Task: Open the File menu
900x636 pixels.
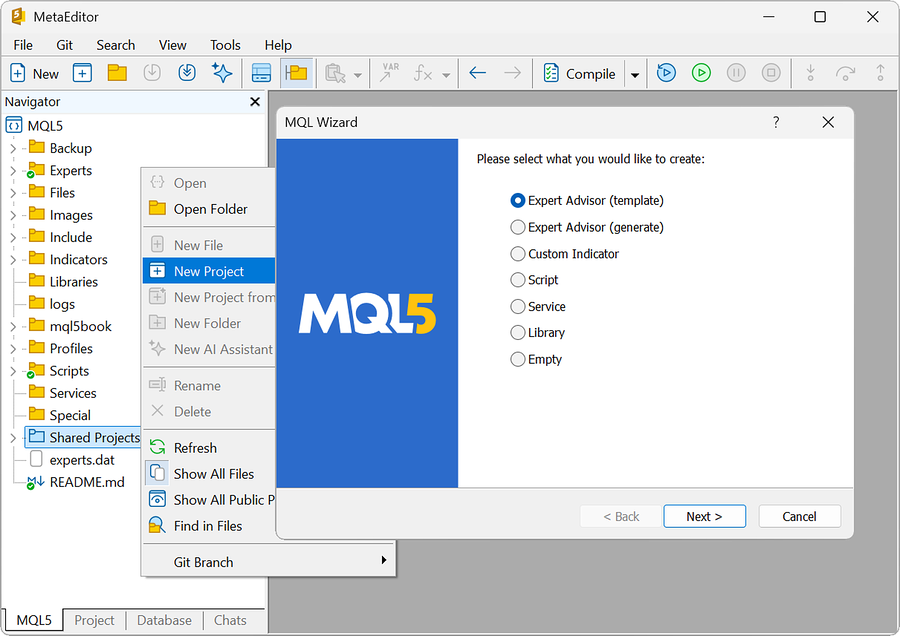Action: click(x=23, y=45)
